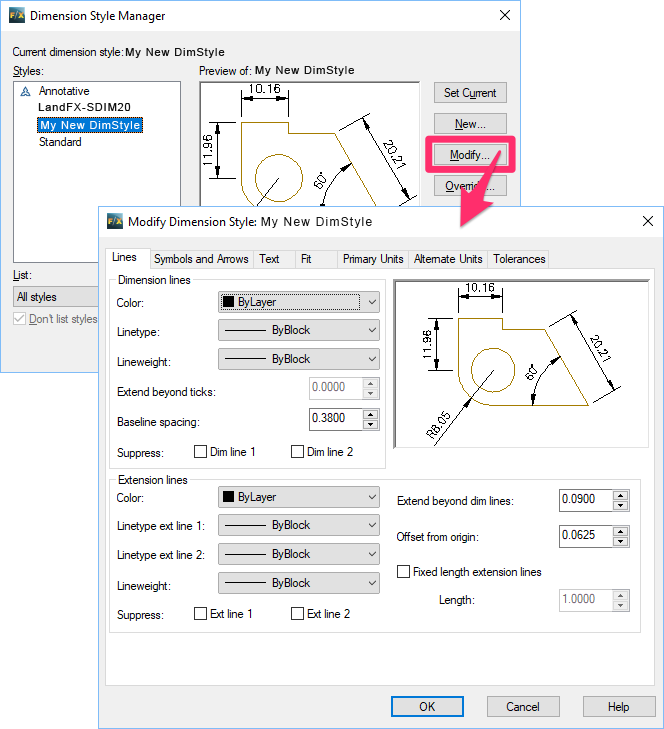Switch to the Tolerances tab
This screenshot has height=729, width=664.
pos(519,259)
